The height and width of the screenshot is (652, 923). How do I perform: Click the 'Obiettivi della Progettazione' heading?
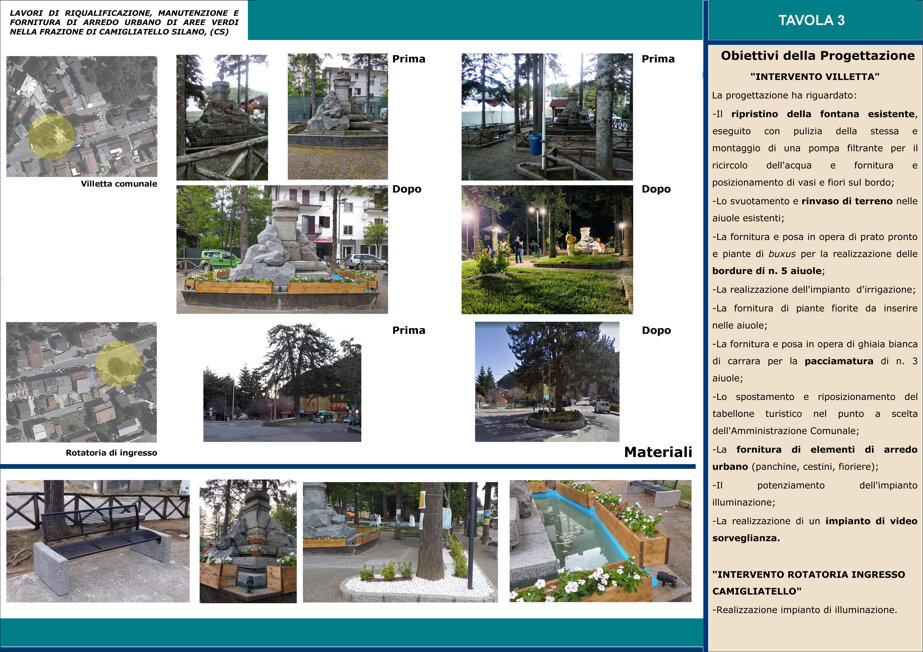818,56
